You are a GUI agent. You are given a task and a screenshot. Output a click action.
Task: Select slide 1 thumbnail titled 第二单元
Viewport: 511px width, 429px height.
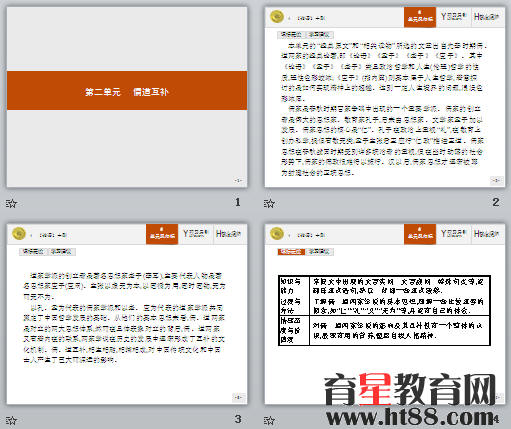coord(127,97)
